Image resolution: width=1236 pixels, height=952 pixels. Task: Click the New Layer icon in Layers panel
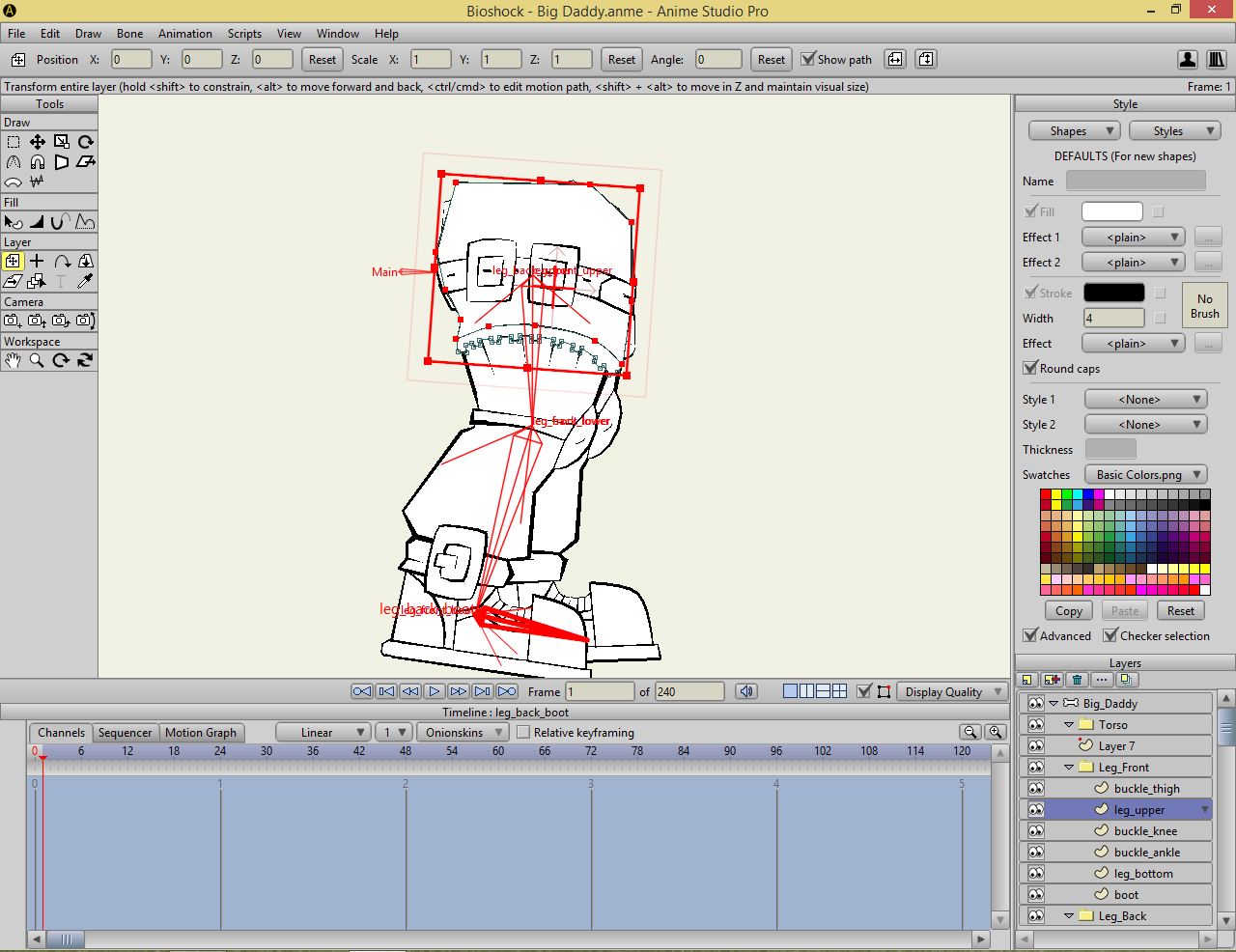point(1027,680)
